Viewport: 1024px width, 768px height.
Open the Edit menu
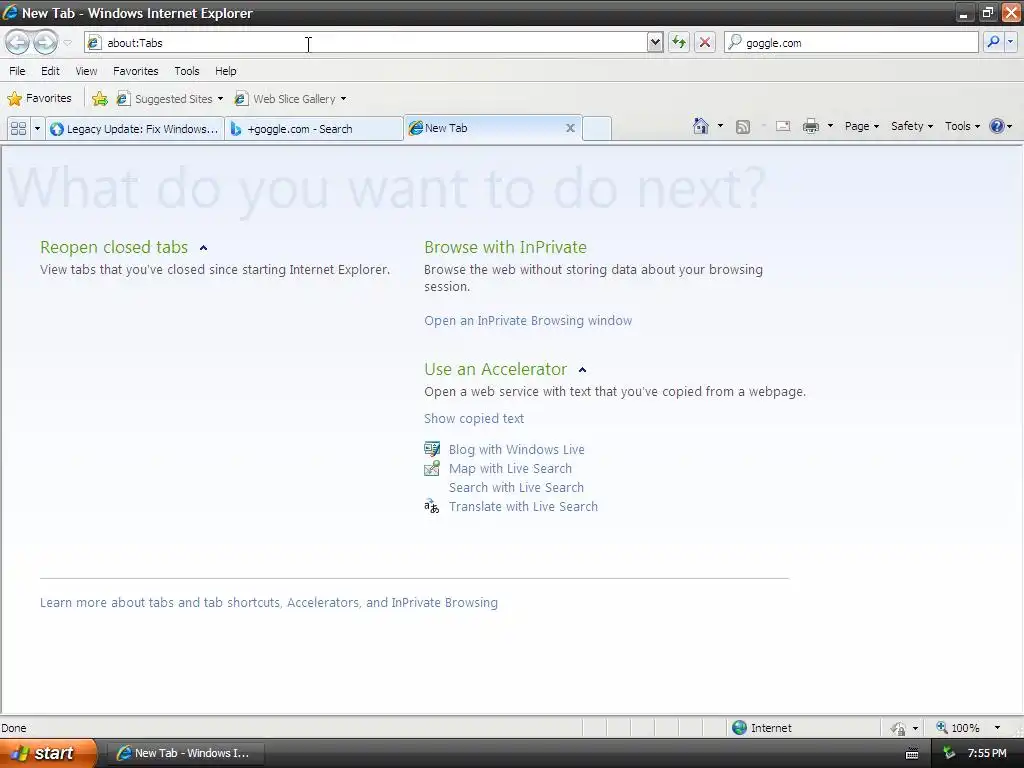[50, 71]
